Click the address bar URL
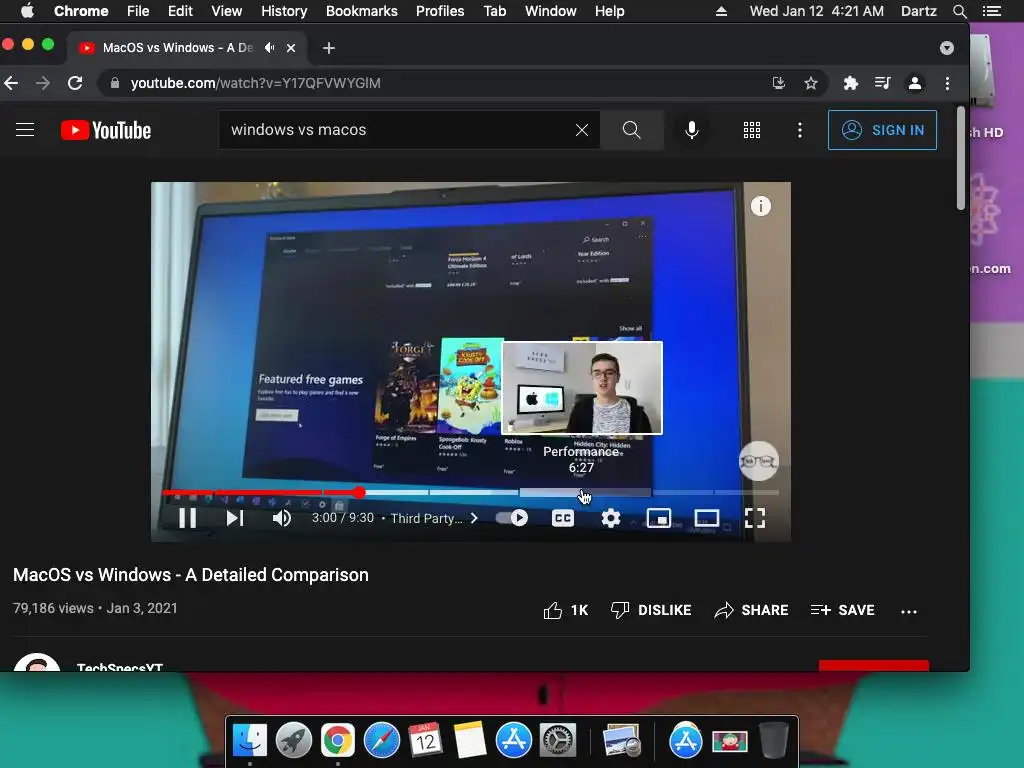Screen dimensions: 1024x768 point(255,83)
